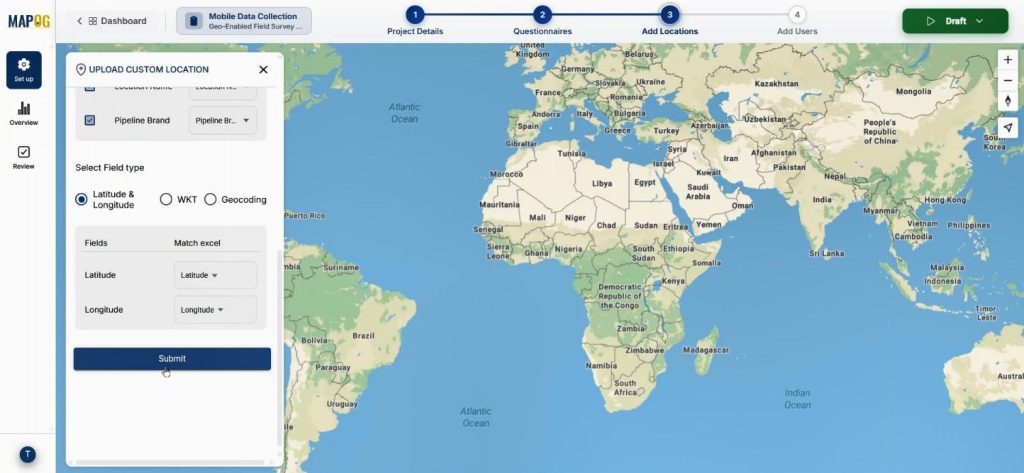The image size is (1024, 473).
Task: Click the panel vertical scrollbar
Action: coord(280,346)
